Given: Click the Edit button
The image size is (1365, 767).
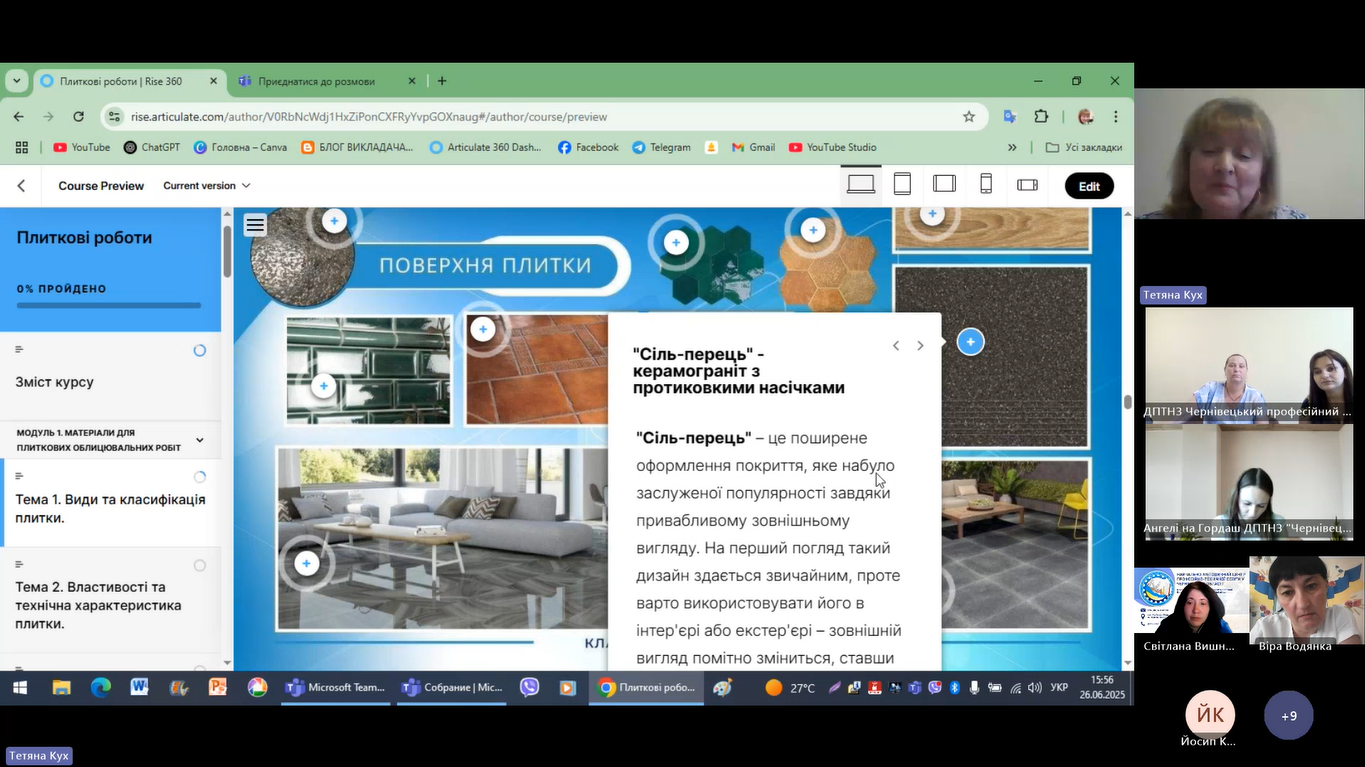Looking at the screenshot, I should point(1089,186).
